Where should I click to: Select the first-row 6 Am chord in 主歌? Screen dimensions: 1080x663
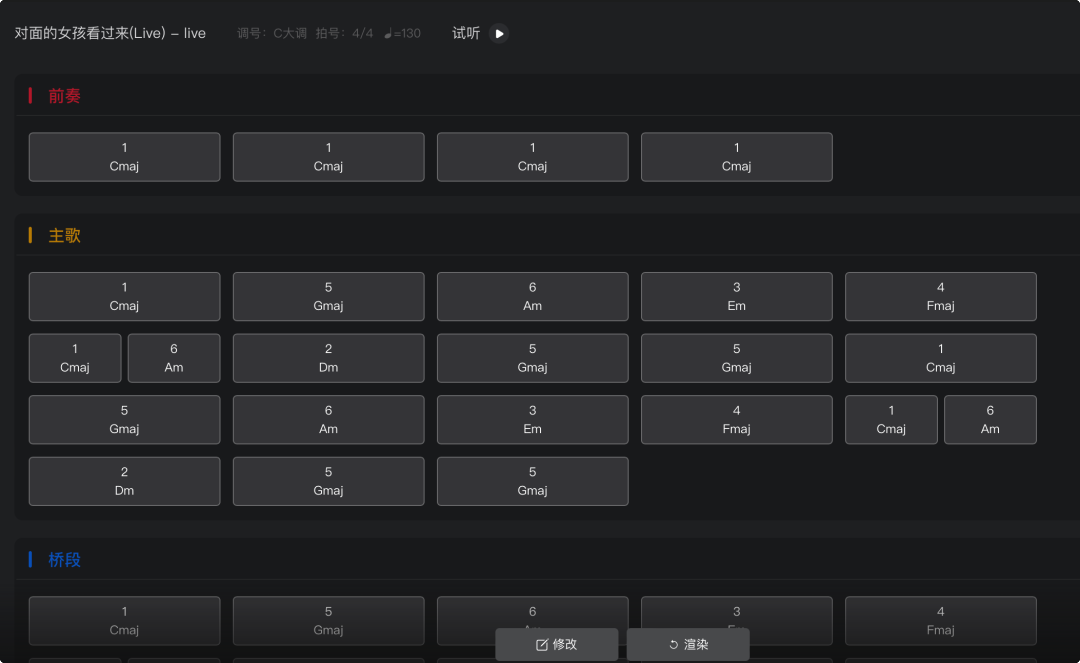click(532, 297)
